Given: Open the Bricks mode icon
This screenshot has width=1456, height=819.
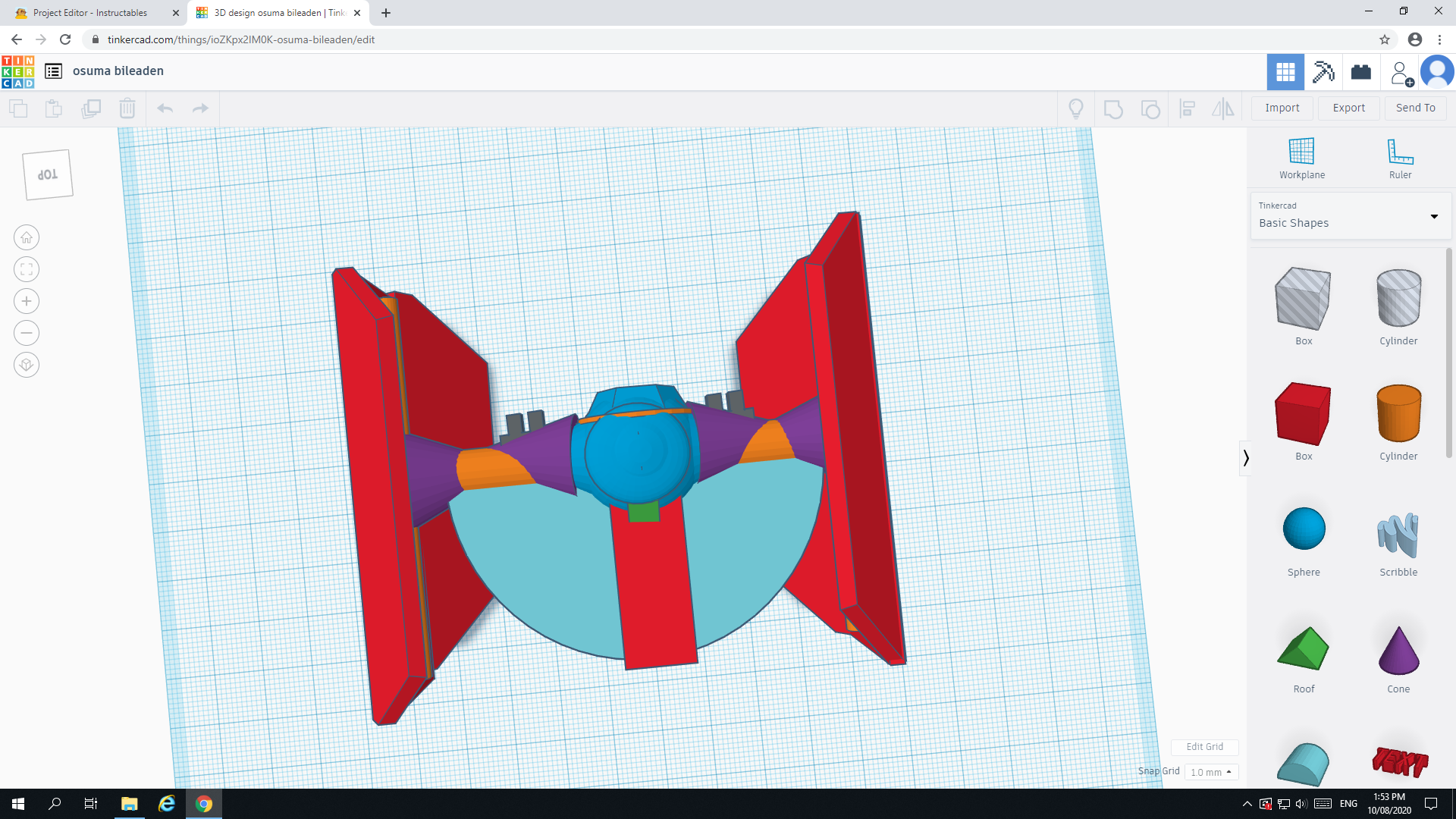Looking at the screenshot, I should click(x=1361, y=72).
